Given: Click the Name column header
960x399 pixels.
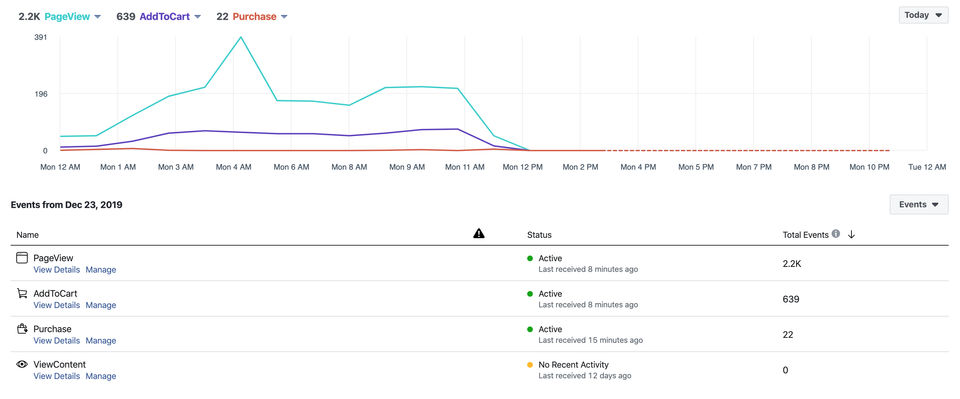Looking at the screenshot, I should [28, 235].
